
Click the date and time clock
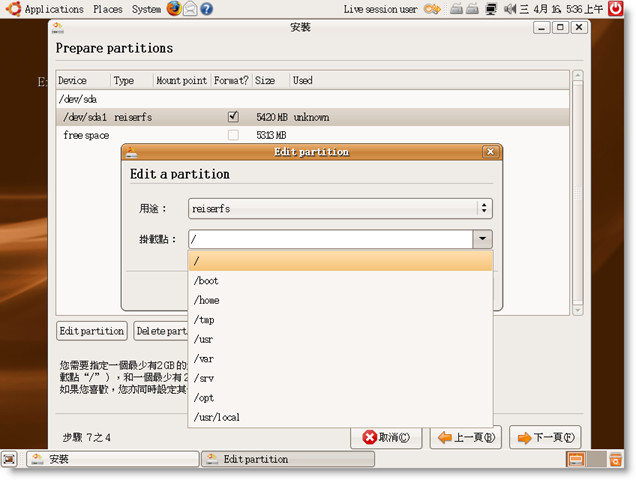click(561, 9)
